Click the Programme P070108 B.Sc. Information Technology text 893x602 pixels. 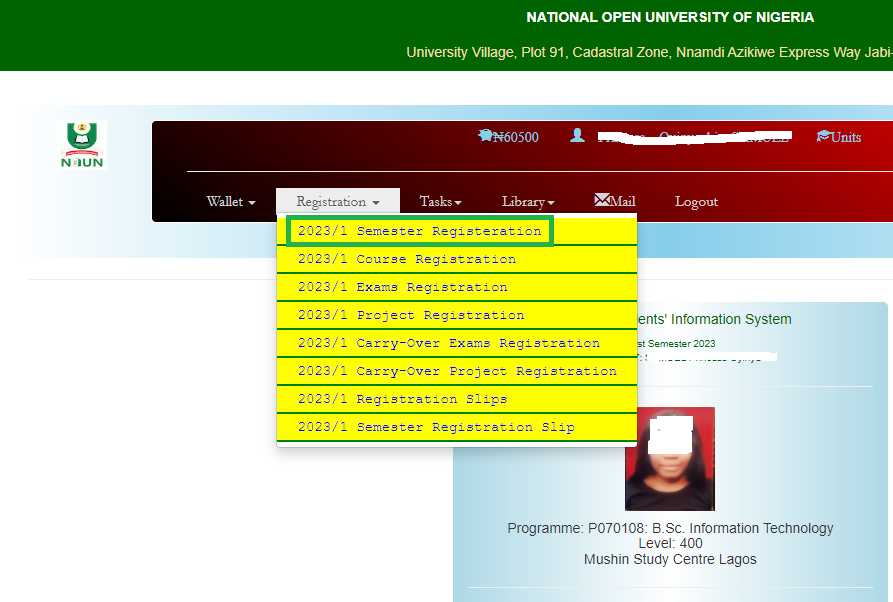click(670, 528)
